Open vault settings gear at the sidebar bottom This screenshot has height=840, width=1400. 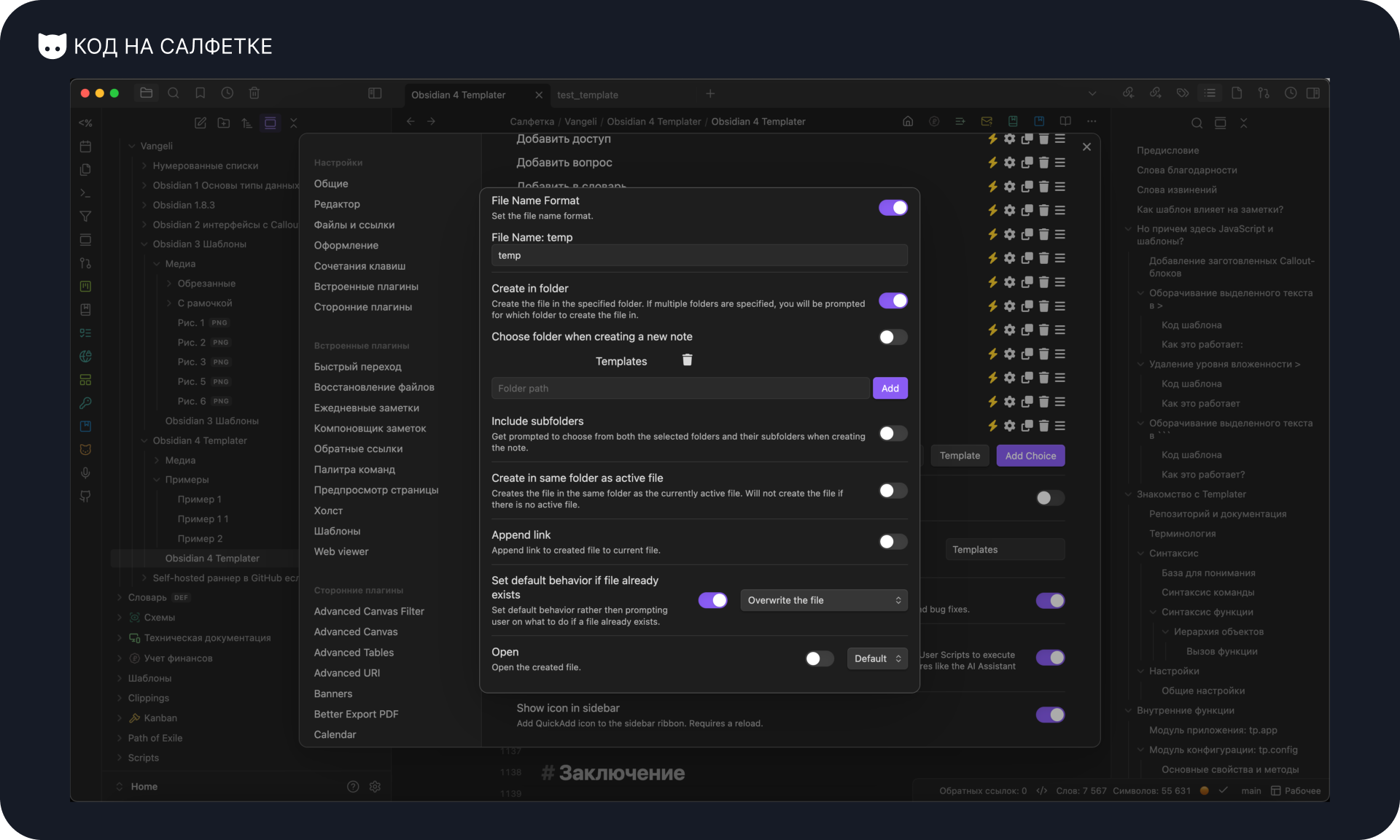coord(376,787)
